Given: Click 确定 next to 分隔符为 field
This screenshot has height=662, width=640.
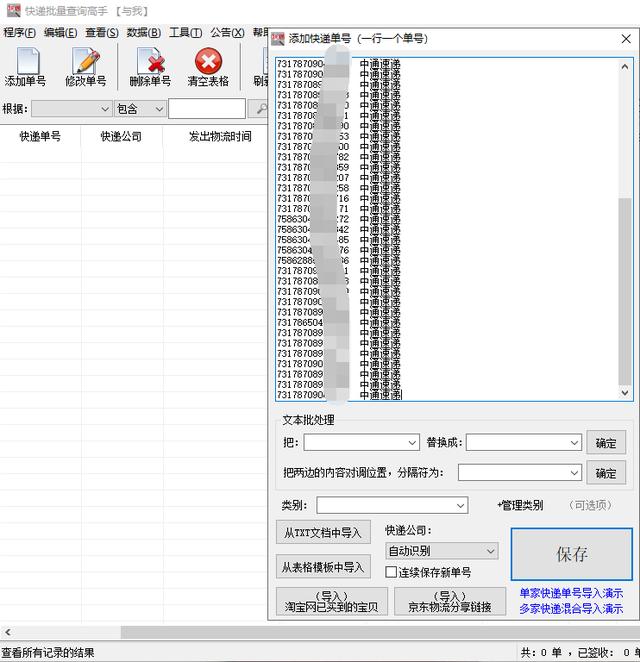Looking at the screenshot, I should [606, 473].
